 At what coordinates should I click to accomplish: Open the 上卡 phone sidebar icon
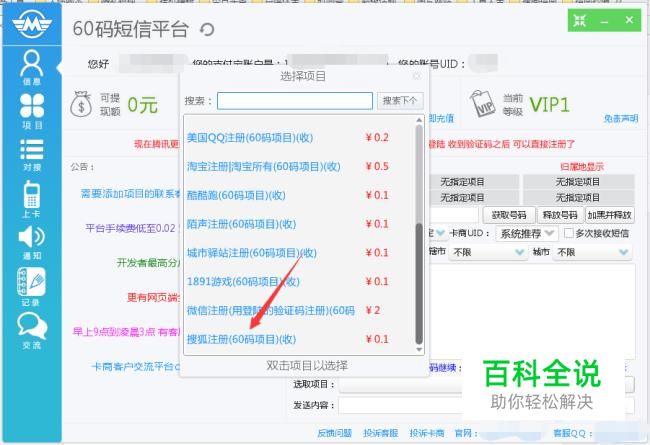click(32, 199)
